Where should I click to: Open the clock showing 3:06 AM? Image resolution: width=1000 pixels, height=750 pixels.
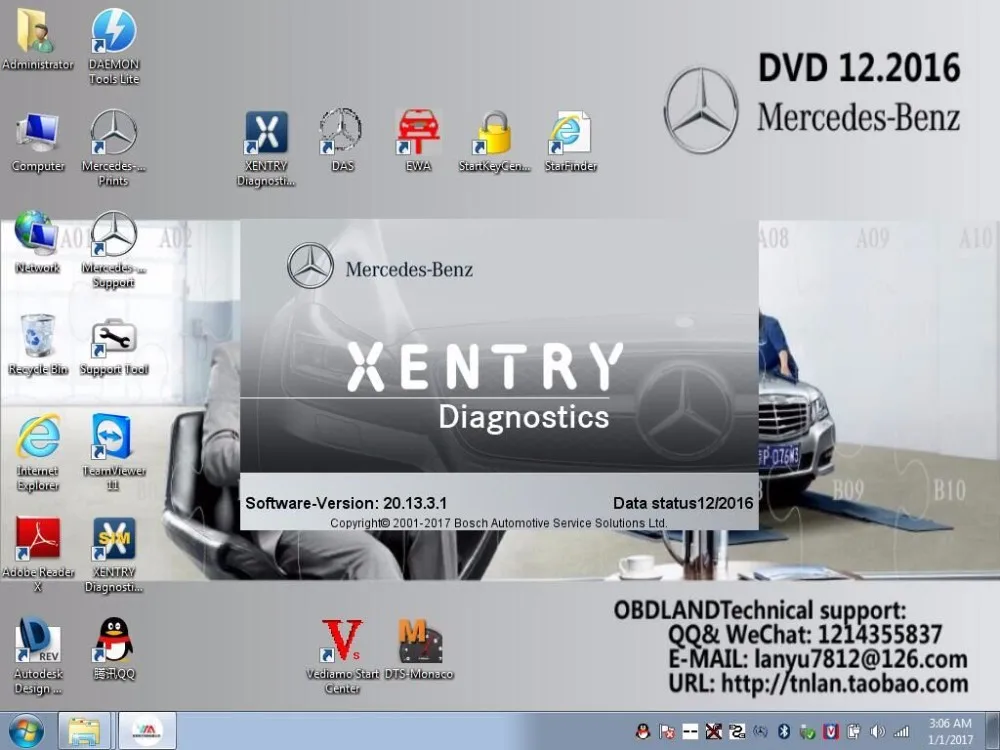pos(950,732)
